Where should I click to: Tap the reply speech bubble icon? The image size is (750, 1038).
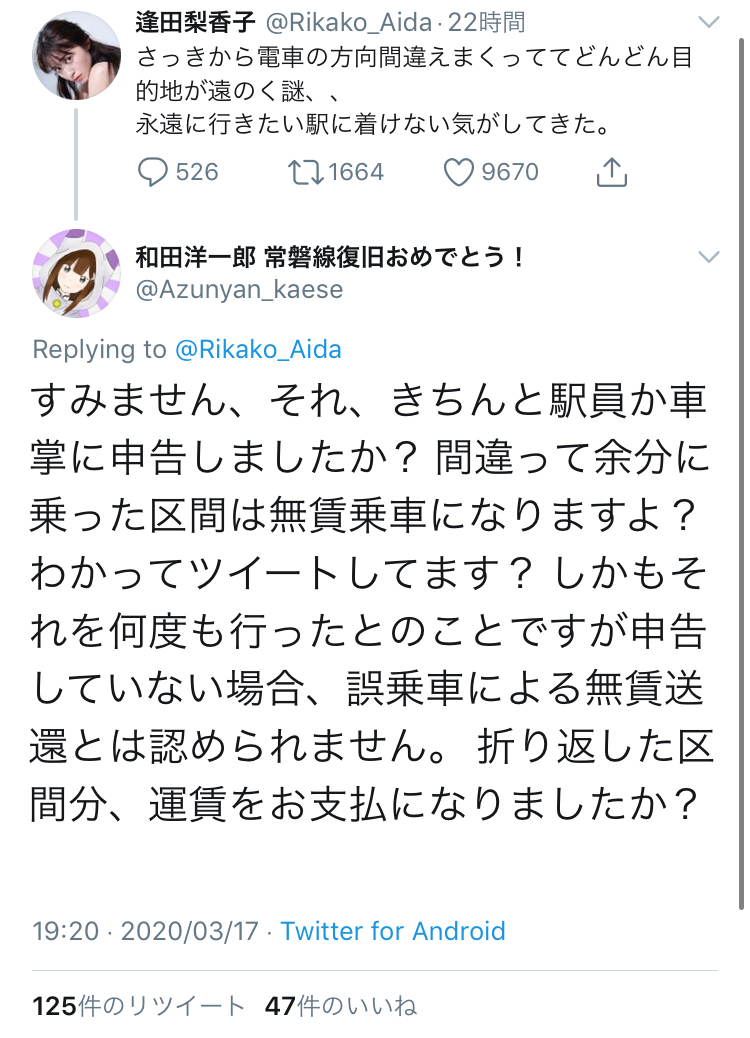coord(152,173)
